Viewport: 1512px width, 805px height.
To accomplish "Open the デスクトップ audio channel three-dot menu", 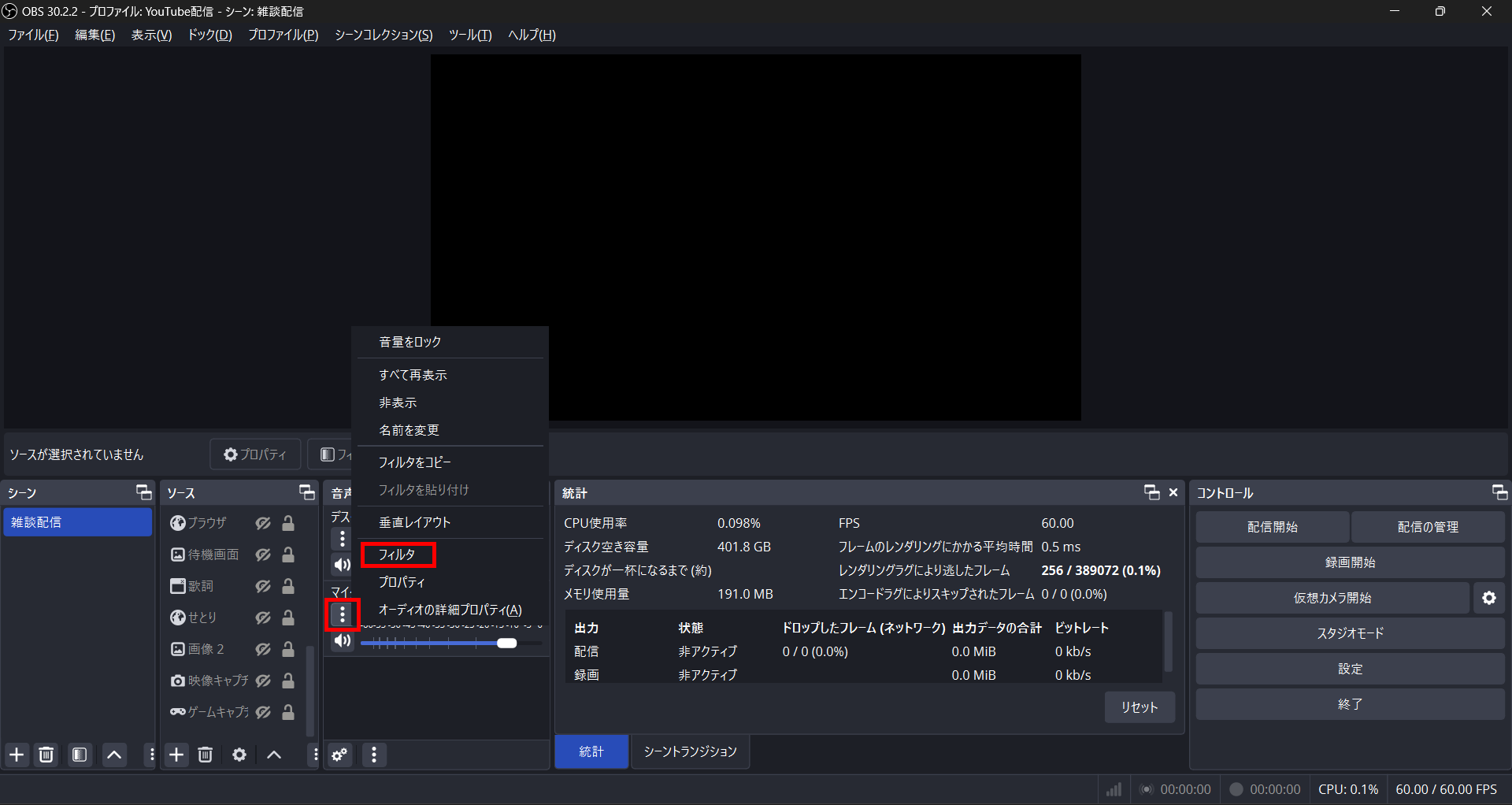I will pyautogui.click(x=342, y=539).
